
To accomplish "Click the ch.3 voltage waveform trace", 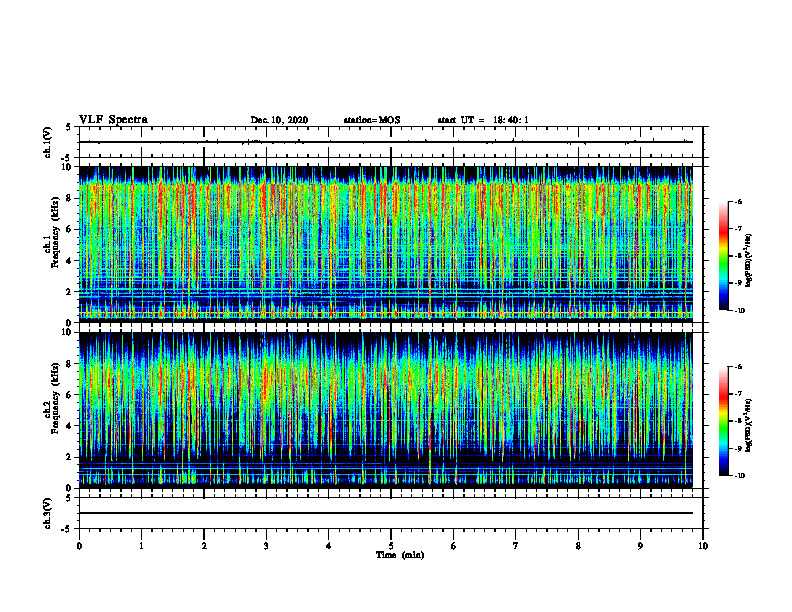I will click(386, 513).
